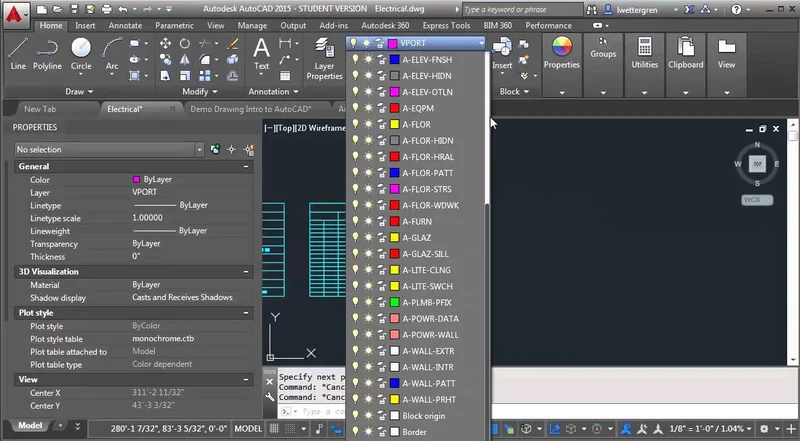Toggle grid display in status bar
Viewport: 800px width, 441px height.
coord(274,429)
